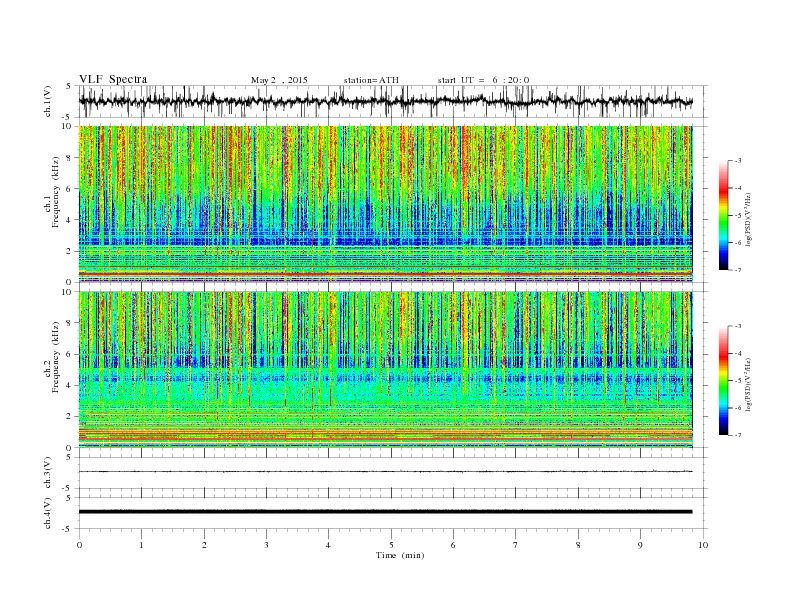Click time axis tick label '9'
Viewport: 792px width, 612px height.
[640, 545]
